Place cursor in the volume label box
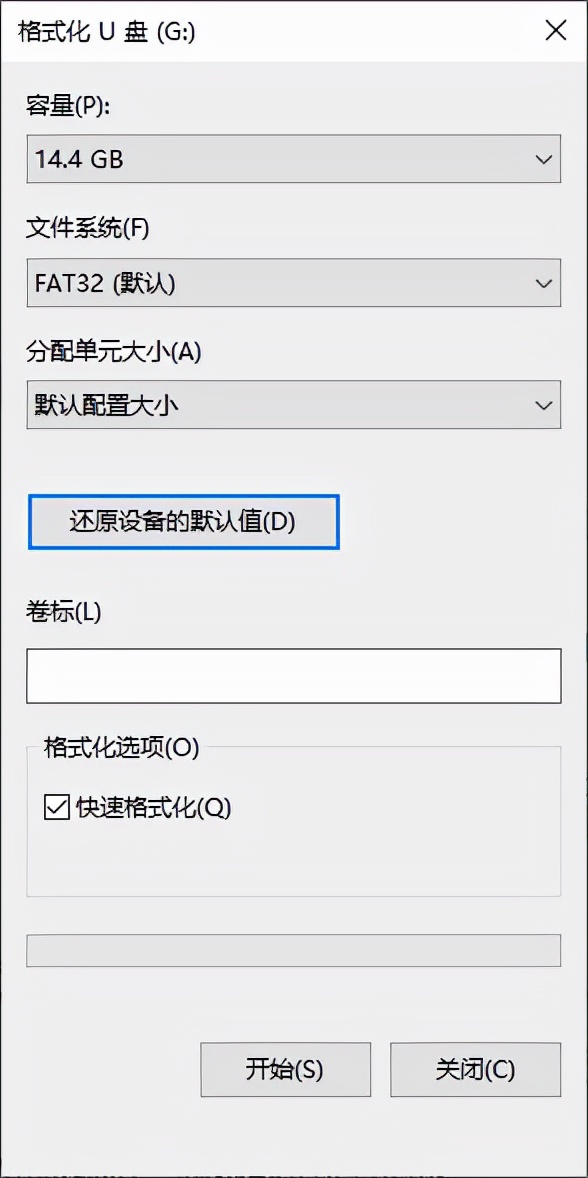Image resolution: width=588 pixels, height=1178 pixels. tap(293, 676)
